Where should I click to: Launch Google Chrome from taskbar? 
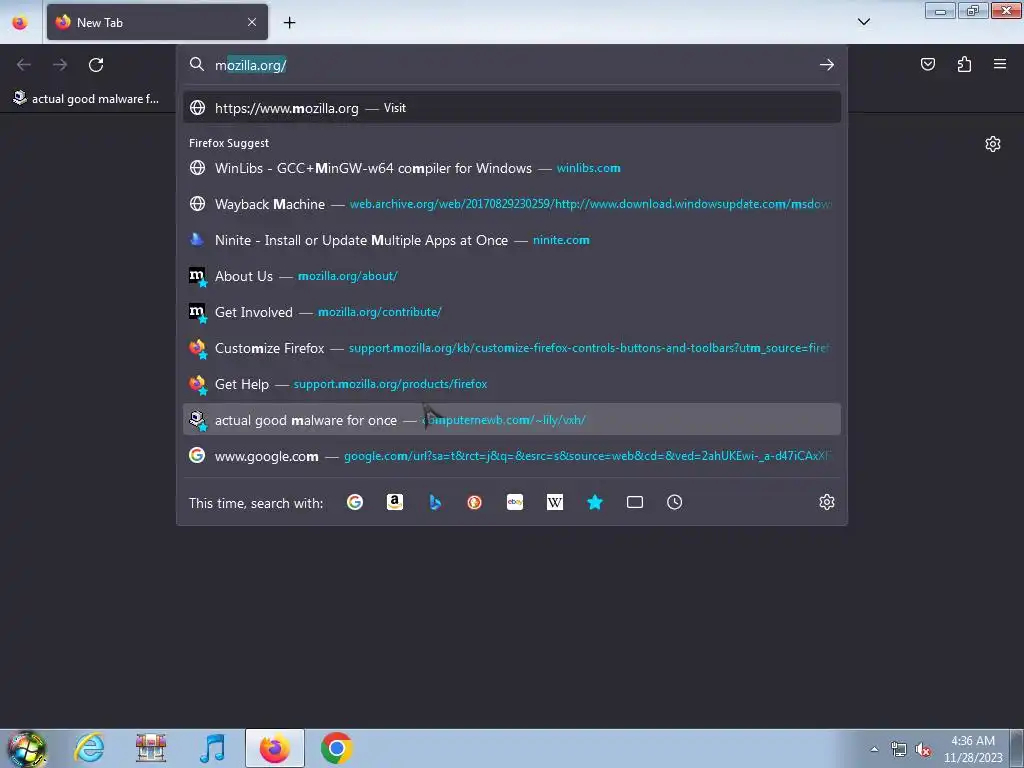[336, 748]
